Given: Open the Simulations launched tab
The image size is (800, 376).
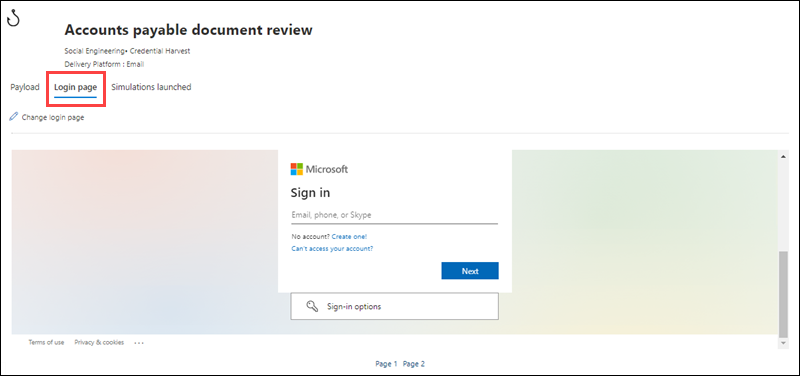Looking at the screenshot, I should [151, 87].
